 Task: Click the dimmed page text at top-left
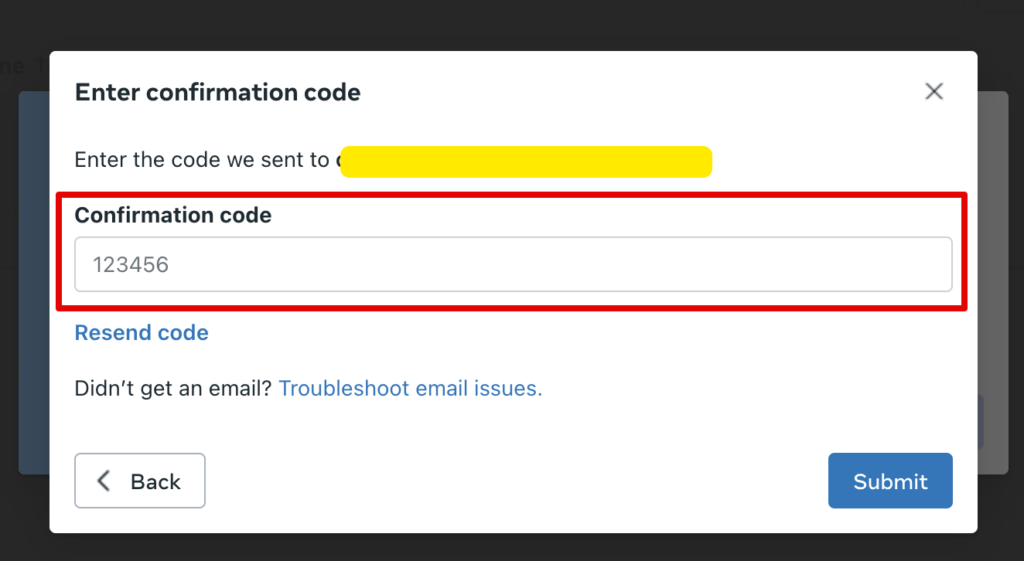[12, 67]
